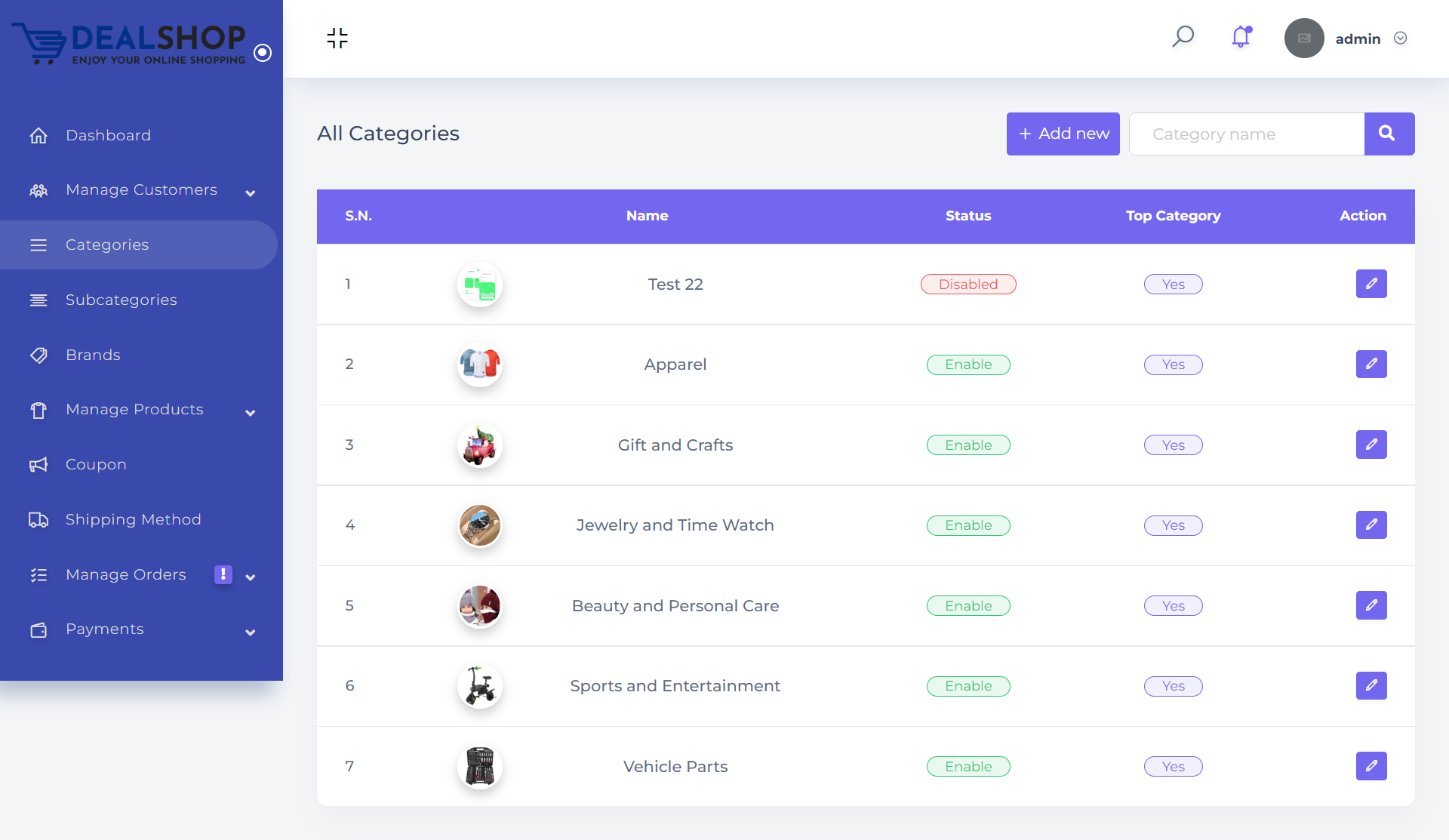This screenshot has height=840, width=1449.
Task: Toggle the Enable status for Gift and Crafts
Action: tap(968, 445)
